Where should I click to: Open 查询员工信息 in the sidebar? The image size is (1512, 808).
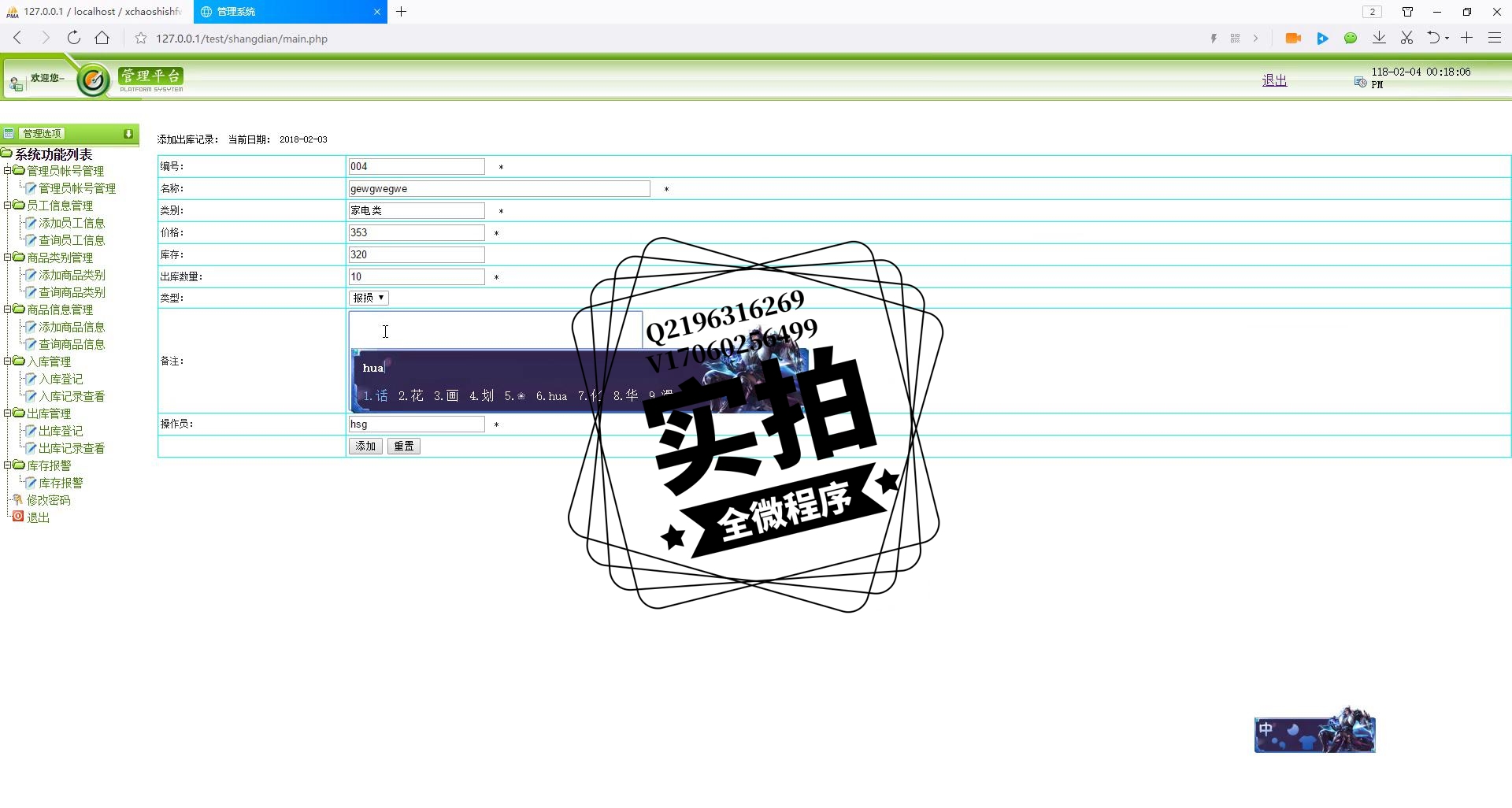[72, 240]
